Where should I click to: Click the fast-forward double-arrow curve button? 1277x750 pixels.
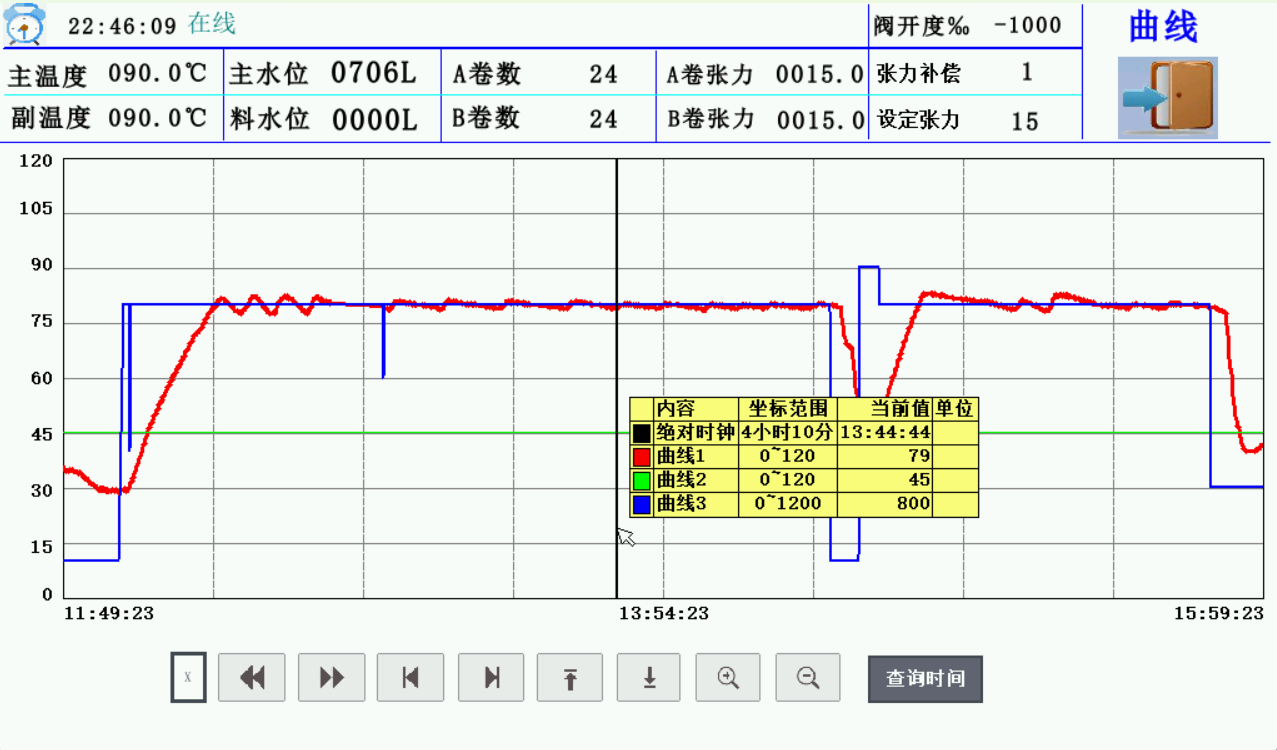[x=331, y=678]
